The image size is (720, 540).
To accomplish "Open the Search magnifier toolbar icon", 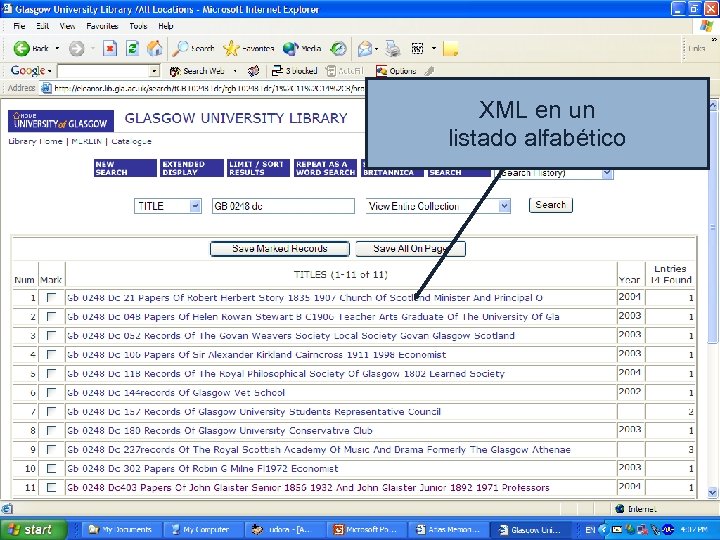I will 180,48.
